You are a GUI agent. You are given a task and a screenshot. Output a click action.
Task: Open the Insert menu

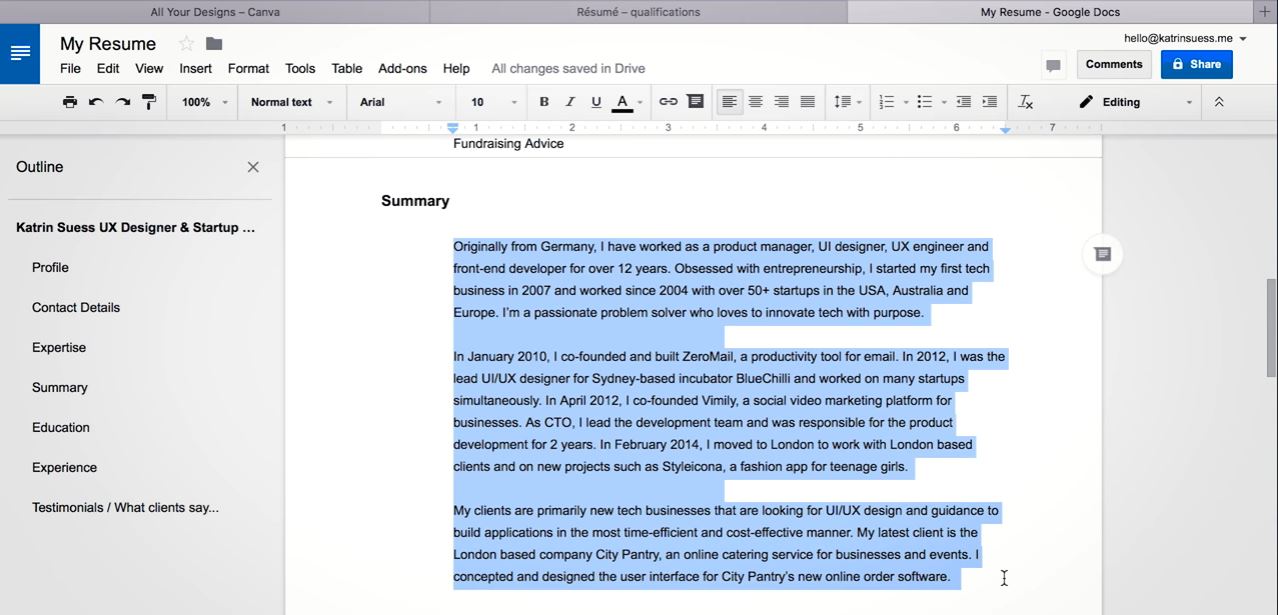[x=196, y=68]
